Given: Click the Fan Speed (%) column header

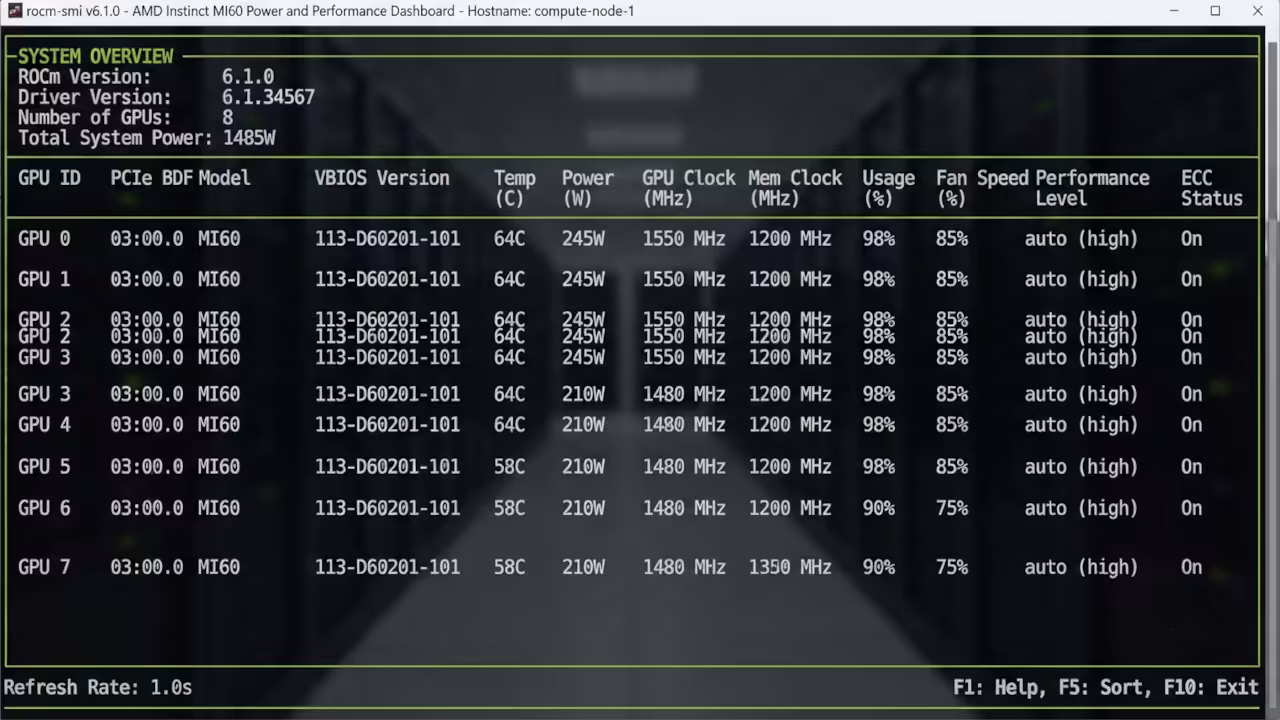Looking at the screenshot, I should [982, 188].
